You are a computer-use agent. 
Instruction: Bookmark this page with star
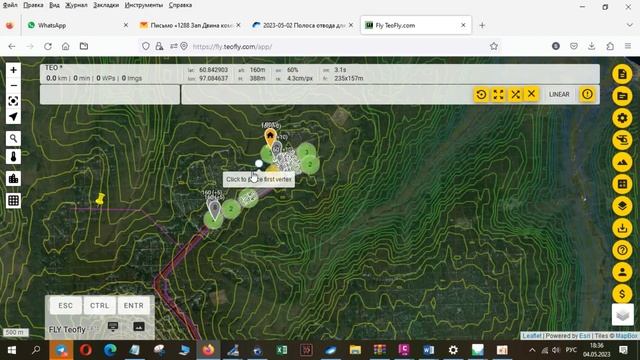tap(494, 47)
